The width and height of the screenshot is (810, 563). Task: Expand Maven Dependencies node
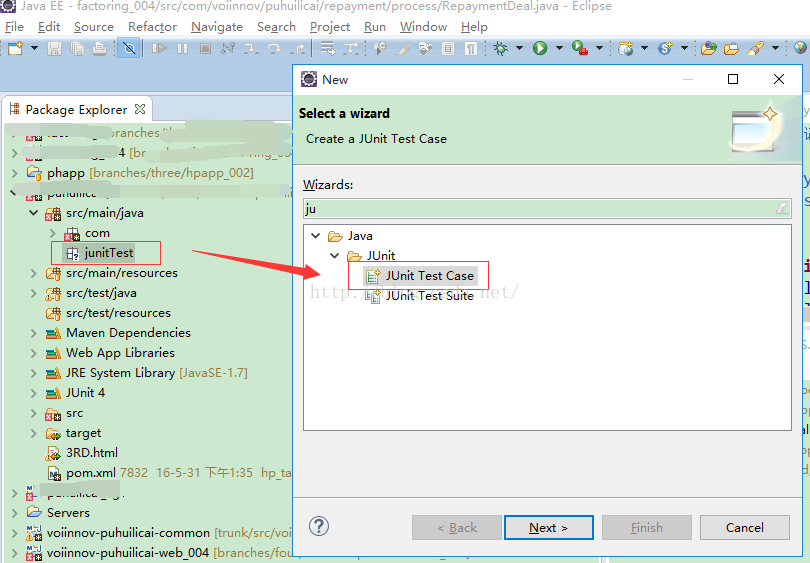[x=34, y=333]
